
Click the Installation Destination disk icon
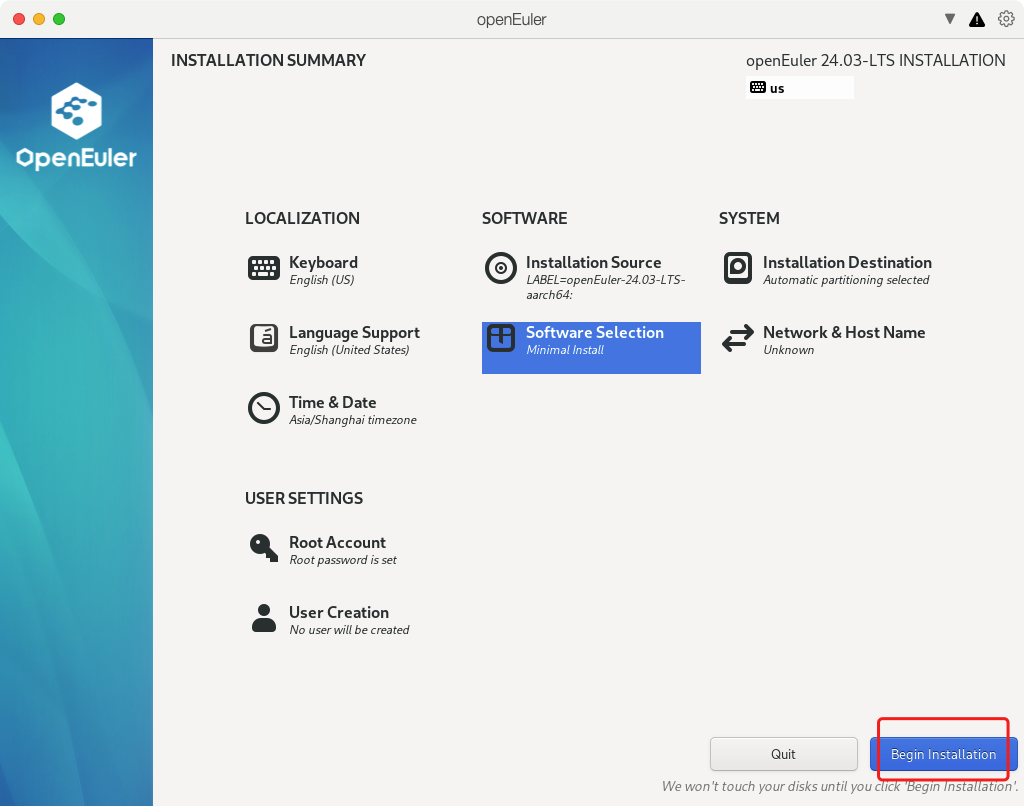[x=738, y=268]
